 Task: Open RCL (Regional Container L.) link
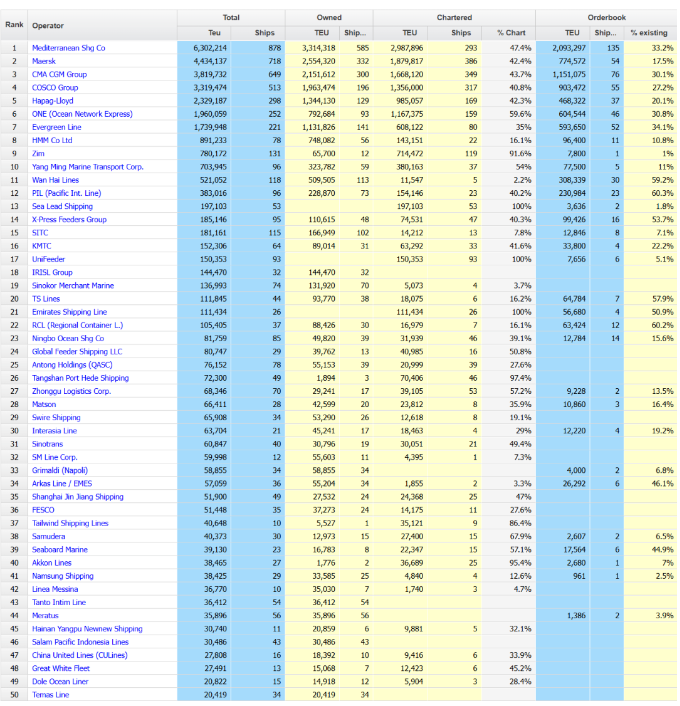77,326
